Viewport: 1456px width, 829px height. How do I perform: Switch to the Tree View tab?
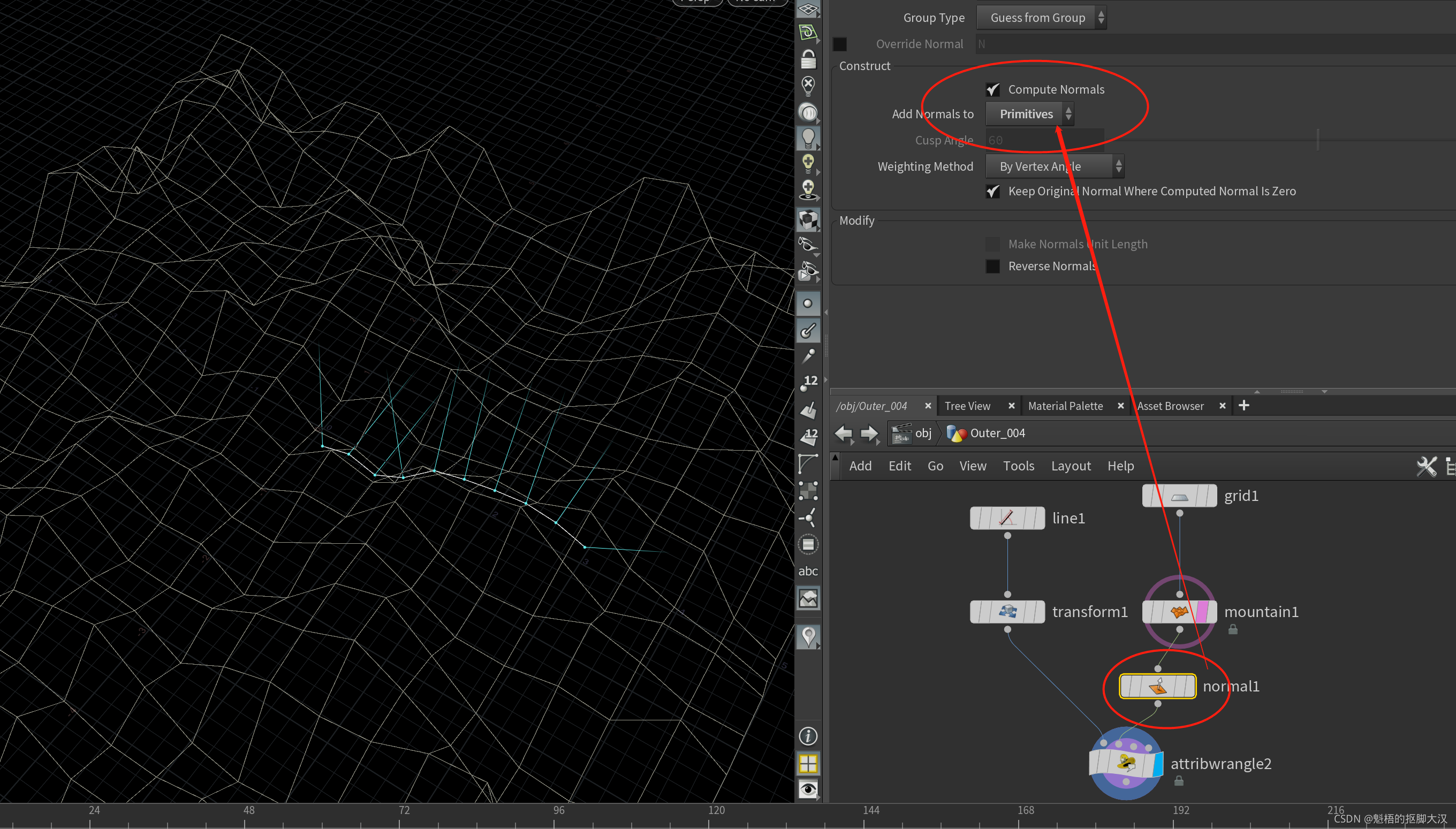pos(967,406)
